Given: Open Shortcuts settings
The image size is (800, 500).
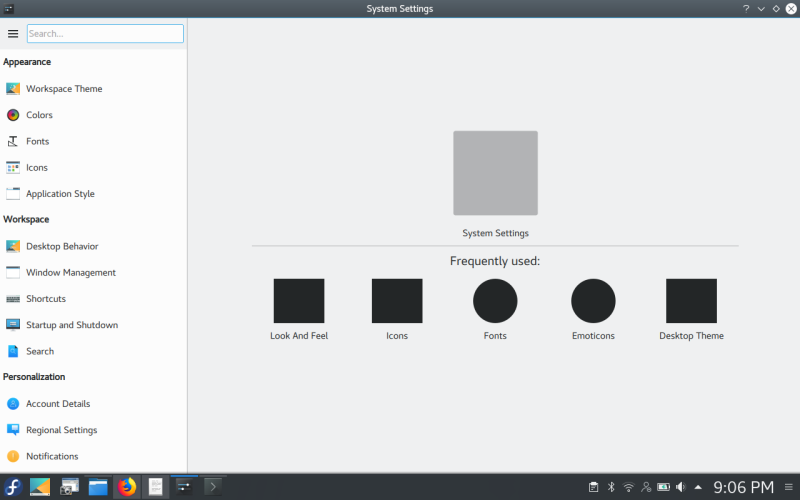Looking at the screenshot, I should [46, 299].
